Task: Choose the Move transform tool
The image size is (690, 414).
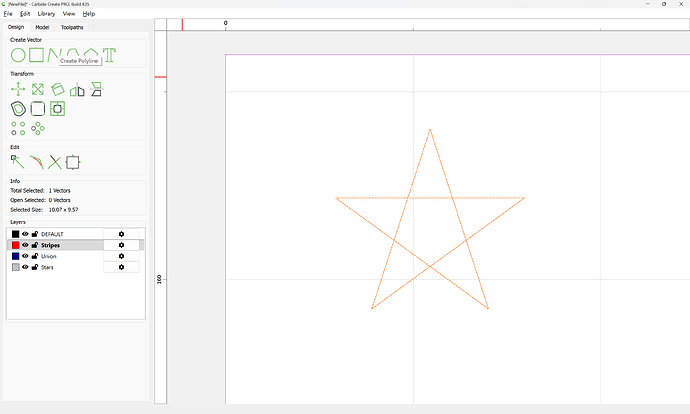Action: click(x=18, y=89)
